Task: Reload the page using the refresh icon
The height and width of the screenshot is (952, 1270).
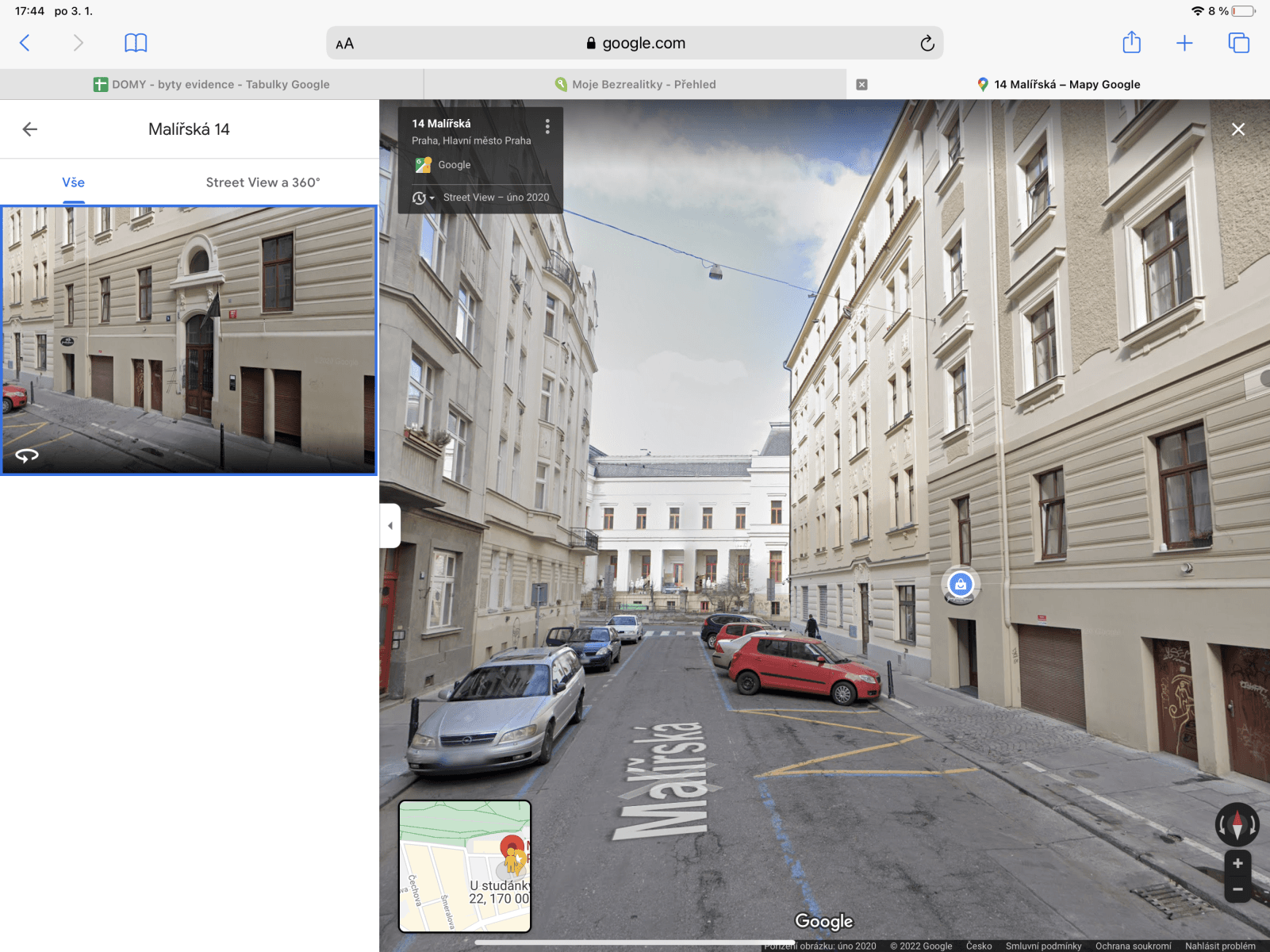Action: (x=926, y=43)
